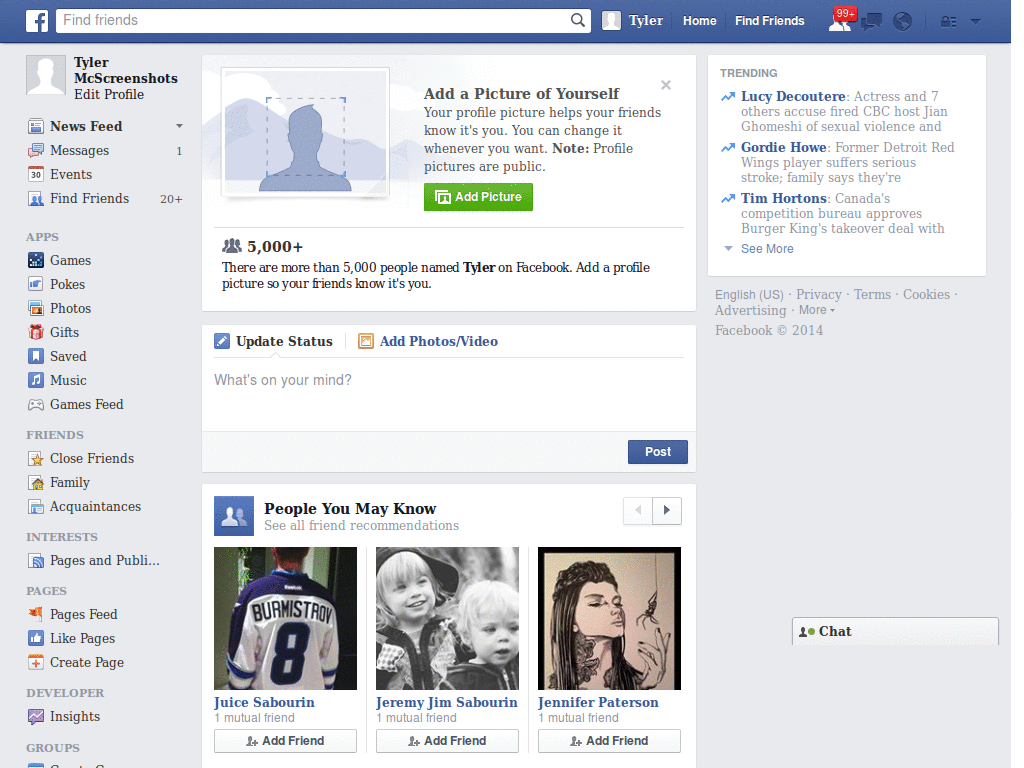Go to Home in top bar
The image size is (1024, 768).
(699, 21)
